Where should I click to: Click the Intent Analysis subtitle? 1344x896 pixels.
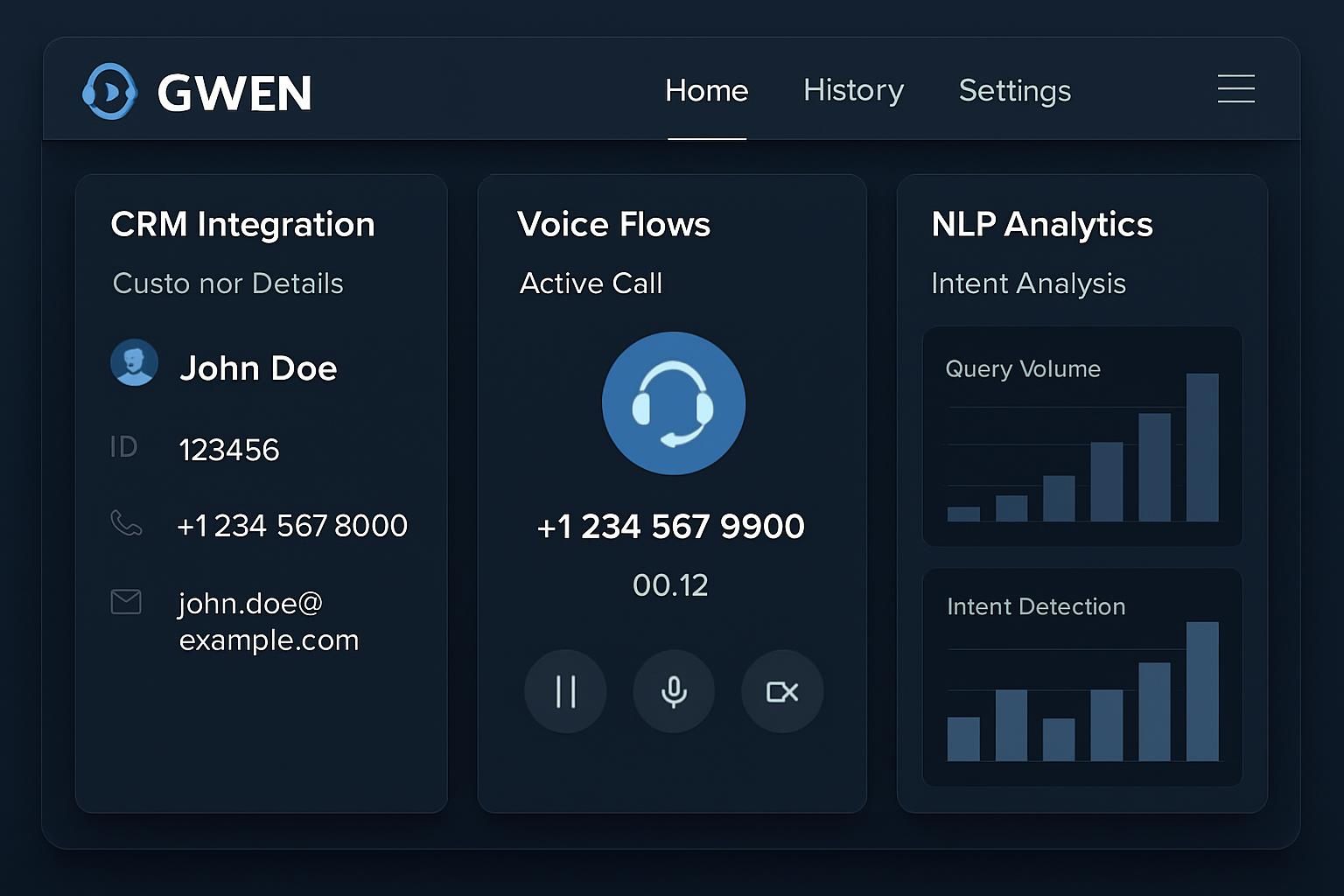tap(1028, 284)
